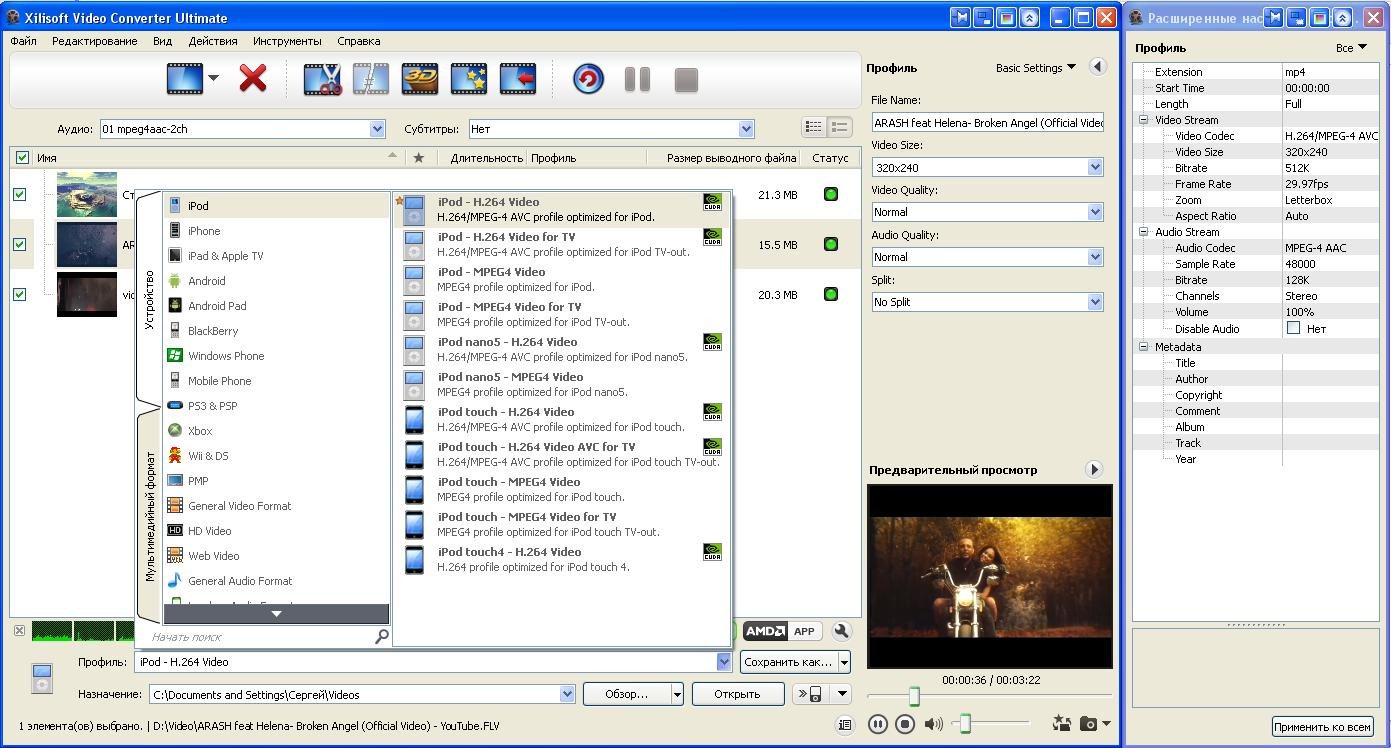Viewport: 1391px width, 748px height.
Task: Click the AMD APP acceleration button
Action: coord(780,631)
